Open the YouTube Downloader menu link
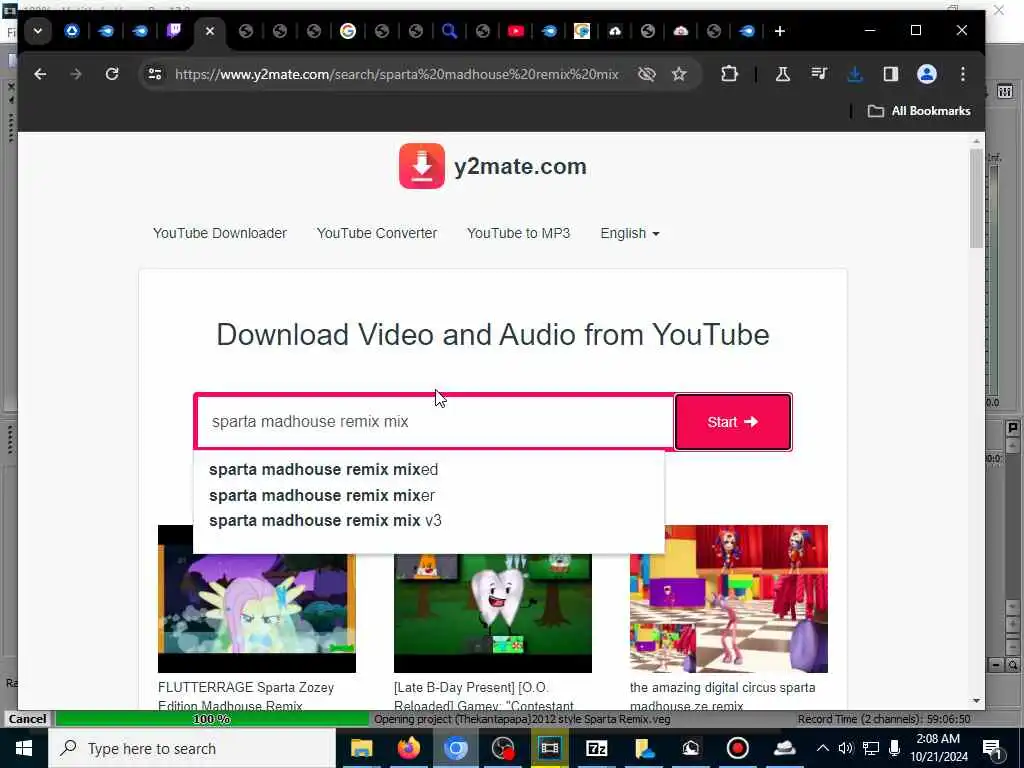This screenshot has height=768, width=1024. [219, 233]
